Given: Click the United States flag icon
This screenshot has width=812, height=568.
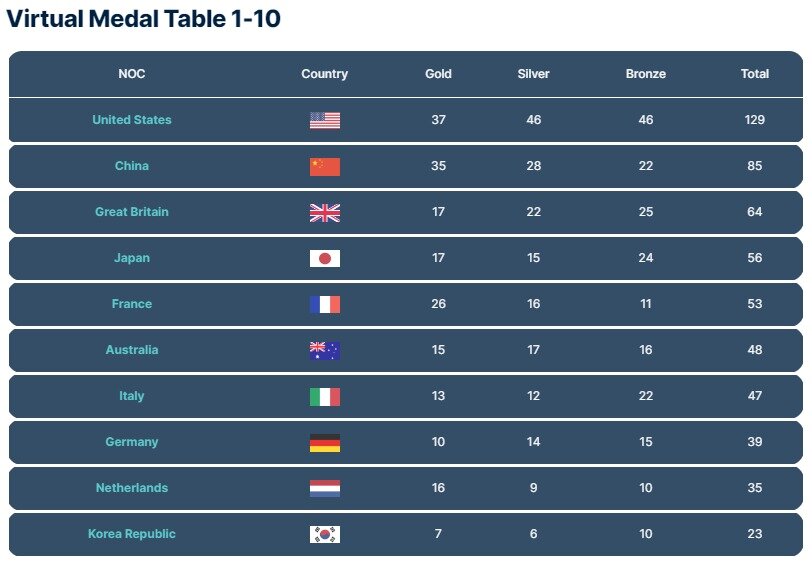Looking at the screenshot, I should point(324,120).
